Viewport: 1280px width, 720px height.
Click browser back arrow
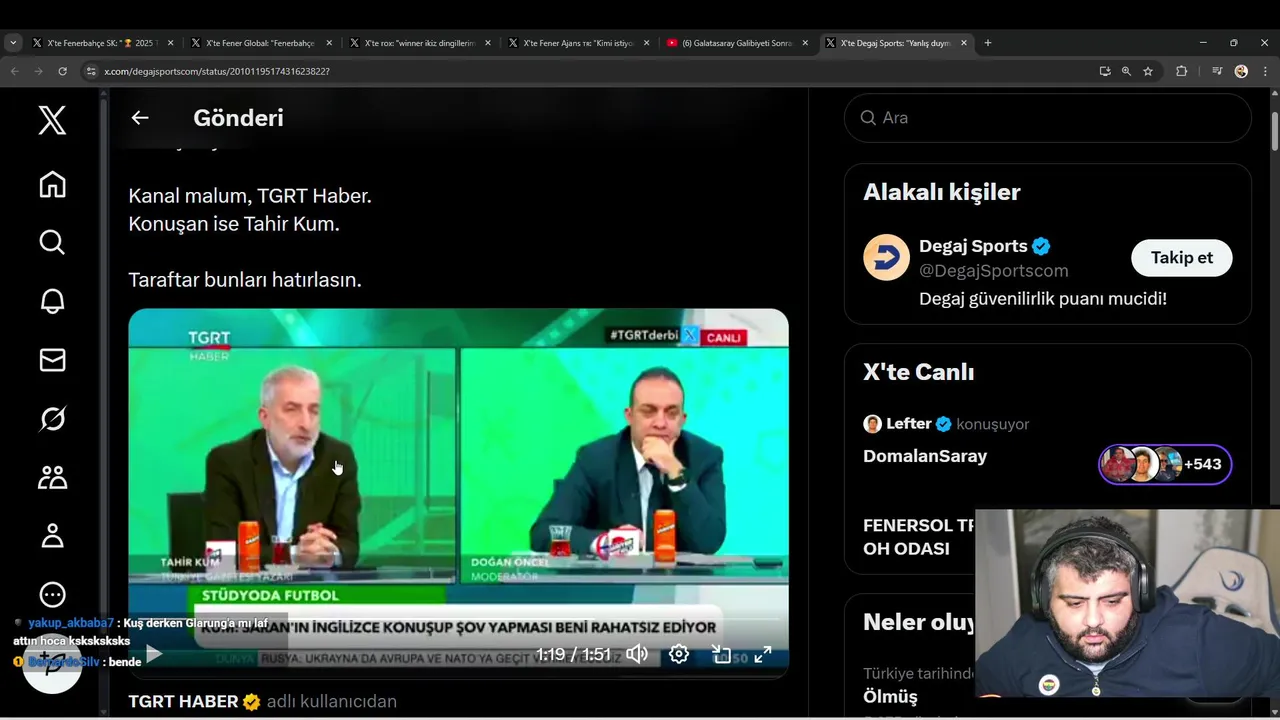pyautogui.click(x=14, y=71)
